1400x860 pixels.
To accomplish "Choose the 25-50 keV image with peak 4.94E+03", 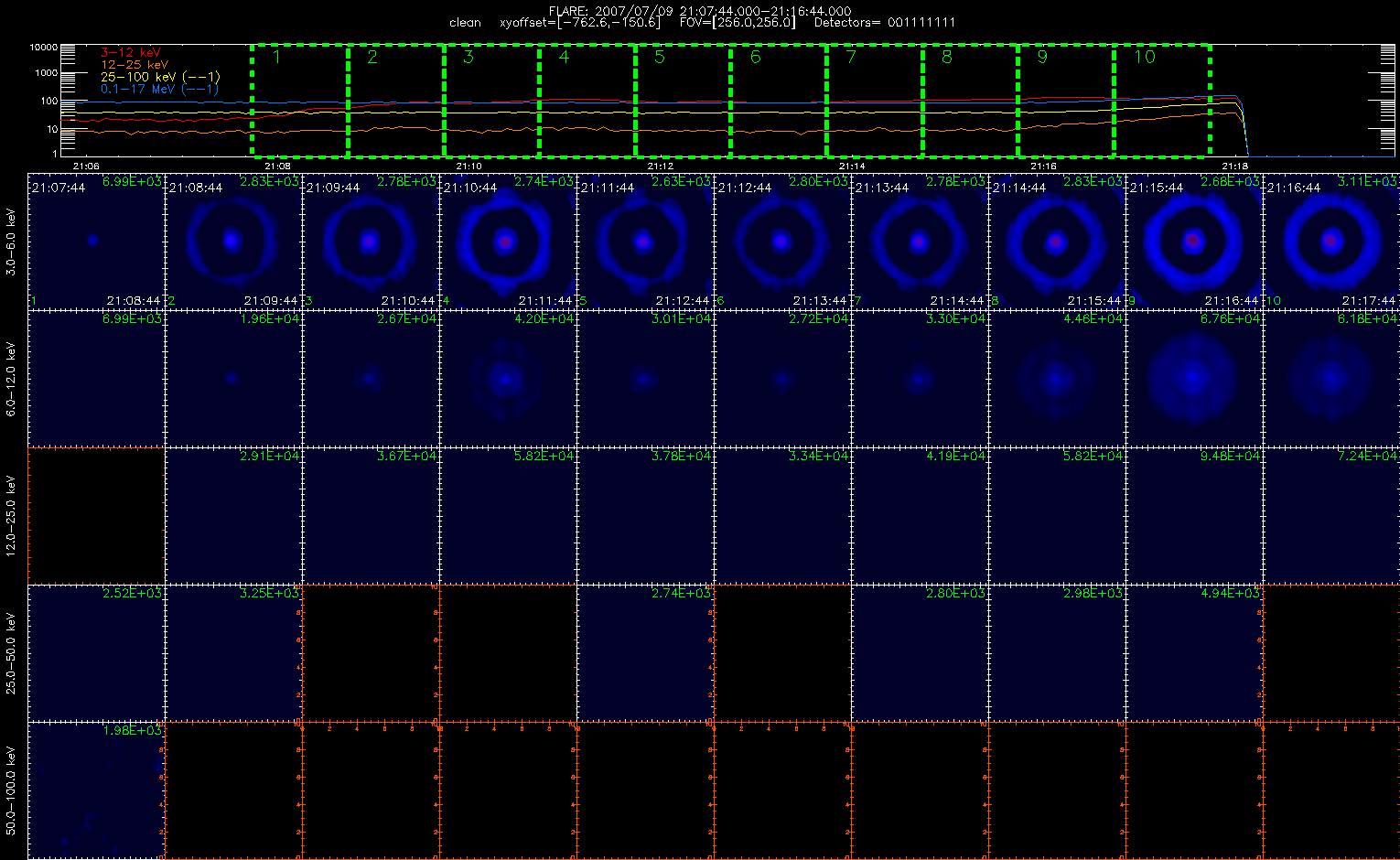I will click(1194, 653).
